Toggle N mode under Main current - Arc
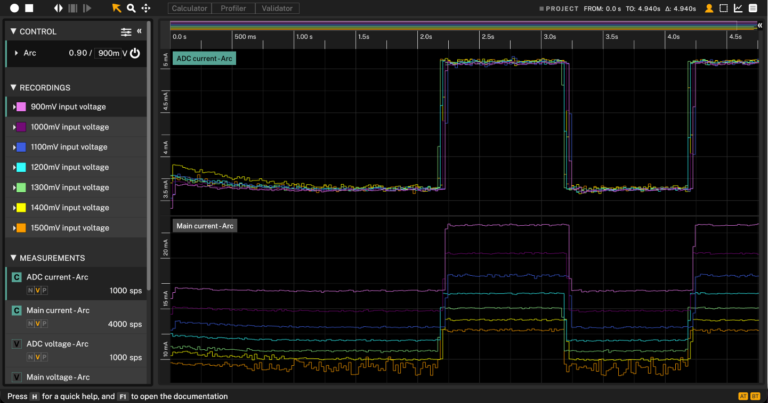 [30, 324]
